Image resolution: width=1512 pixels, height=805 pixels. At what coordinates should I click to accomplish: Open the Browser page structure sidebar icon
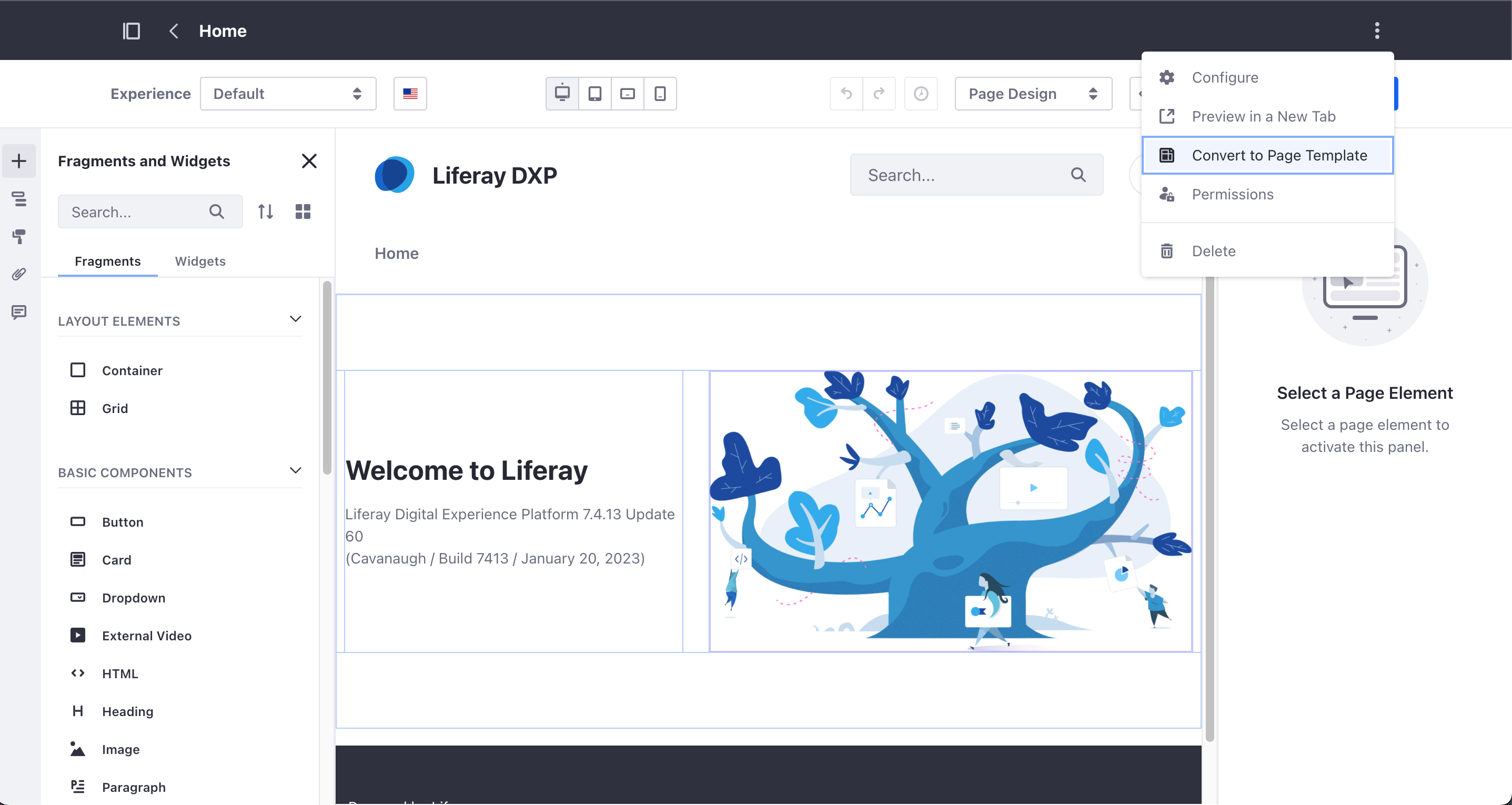19,198
